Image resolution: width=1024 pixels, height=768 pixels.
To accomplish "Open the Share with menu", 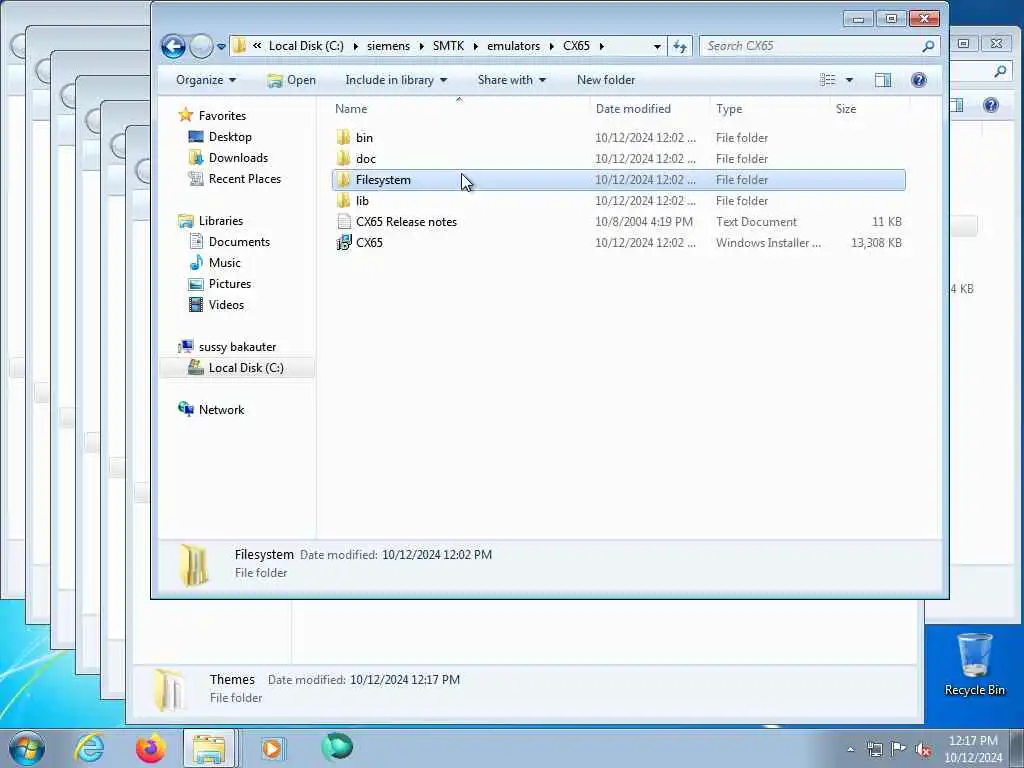I will (x=511, y=80).
